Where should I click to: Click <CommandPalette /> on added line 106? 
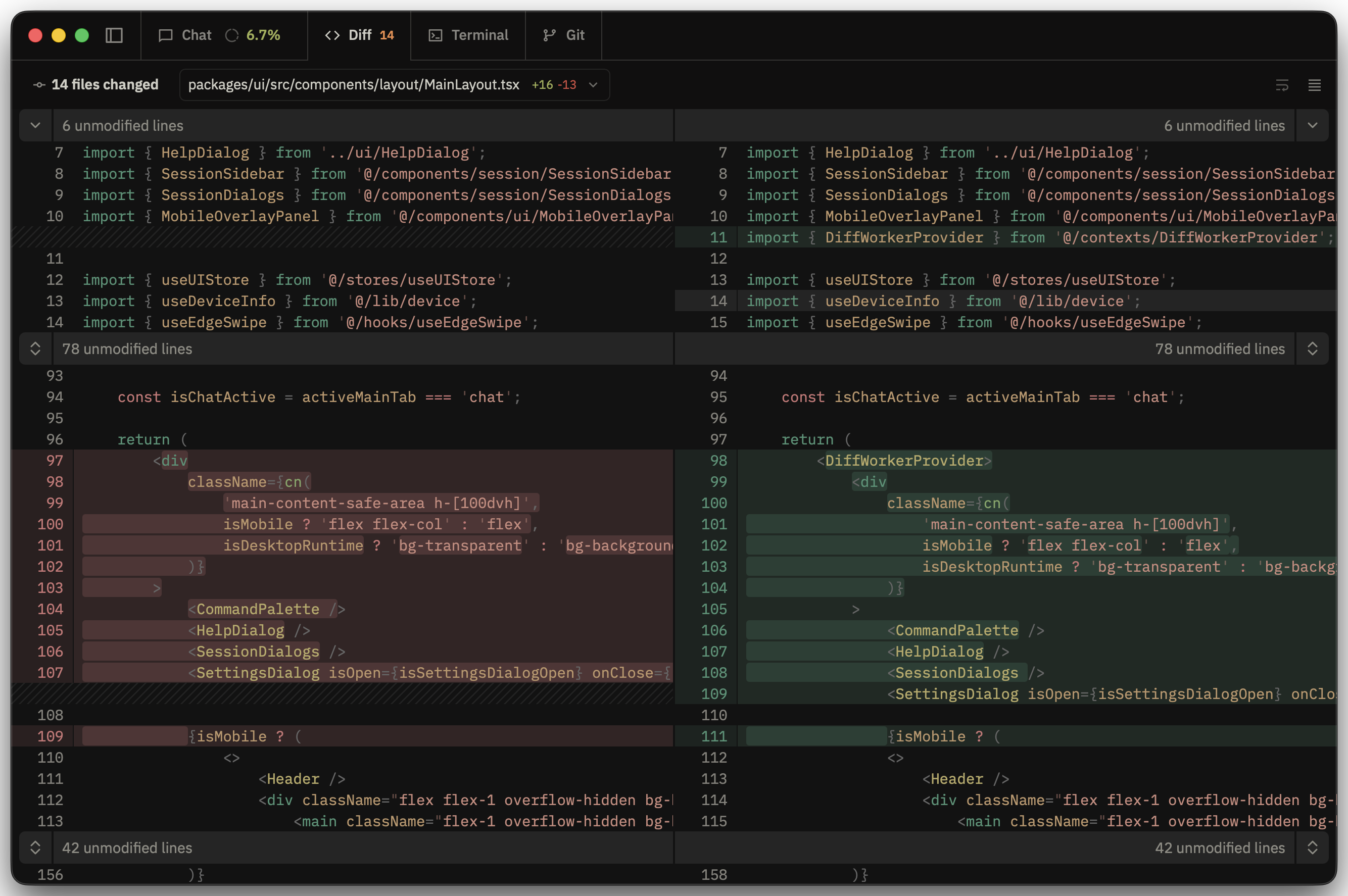click(x=966, y=630)
